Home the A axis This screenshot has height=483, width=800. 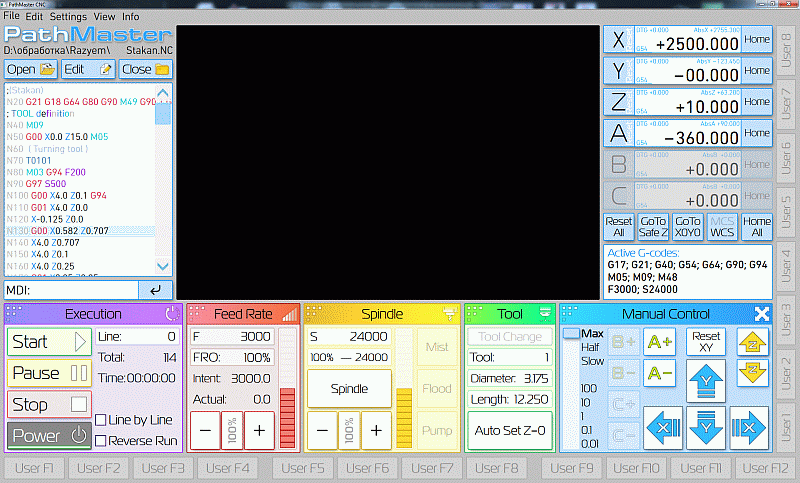coord(757,133)
